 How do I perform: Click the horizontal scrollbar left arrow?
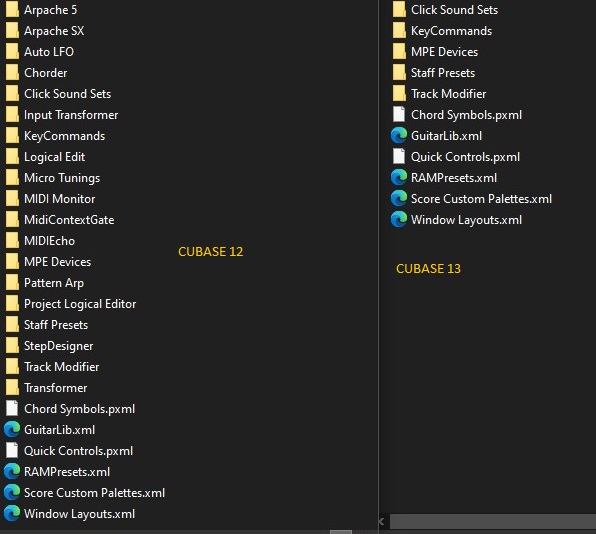click(x=382, y=521)
